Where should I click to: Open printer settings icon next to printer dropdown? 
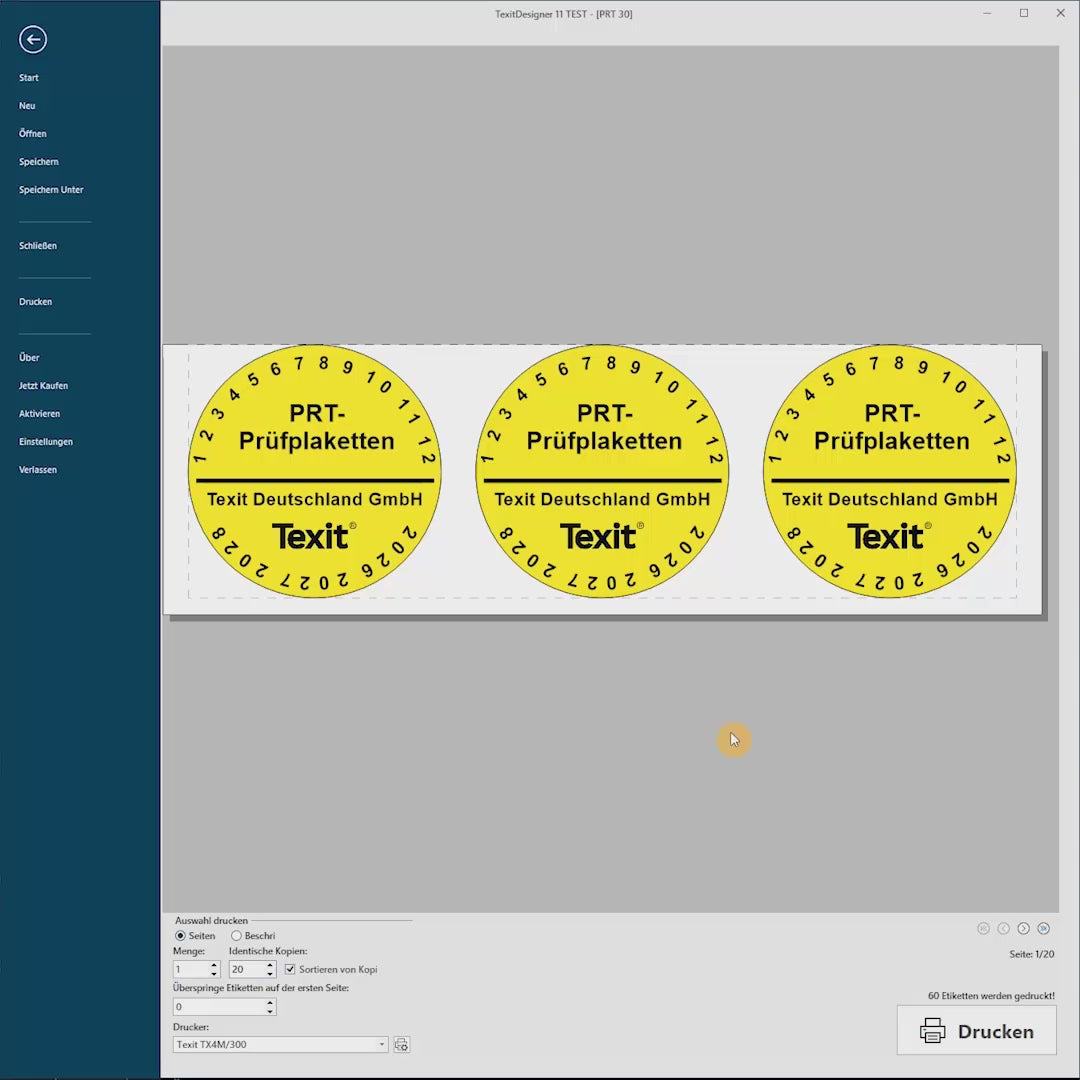(x=402, y=1044)
